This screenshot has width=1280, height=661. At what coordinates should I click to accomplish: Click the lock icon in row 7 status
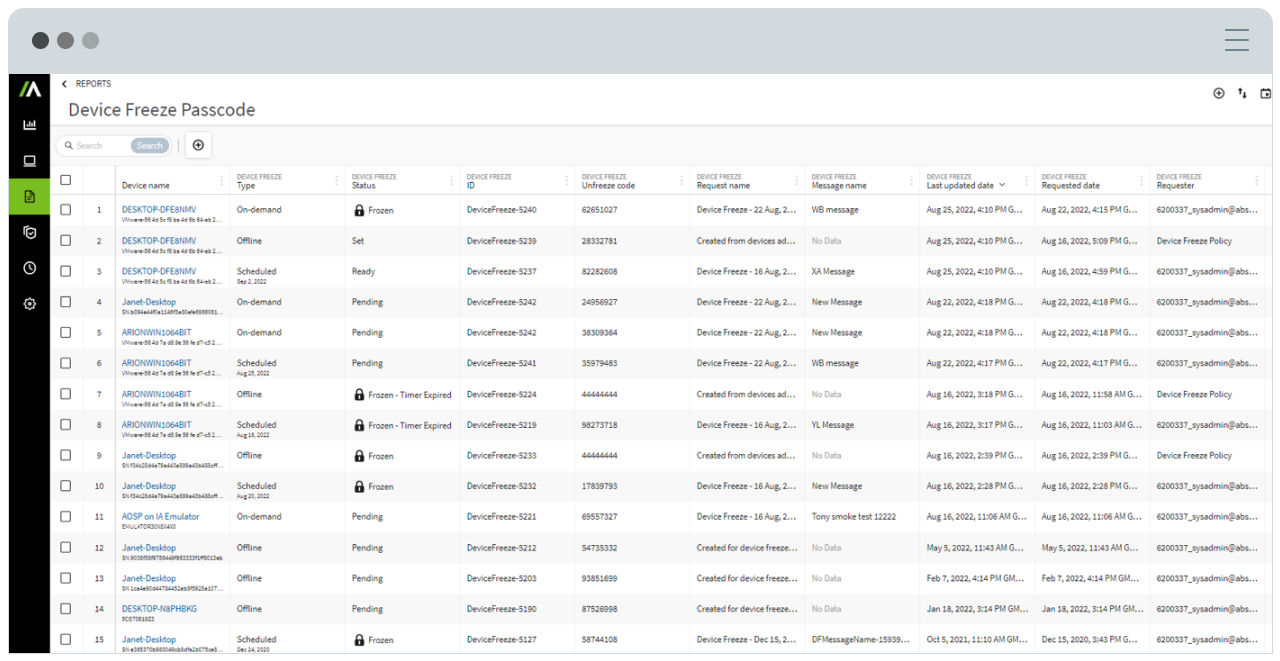tap(359, 395)
